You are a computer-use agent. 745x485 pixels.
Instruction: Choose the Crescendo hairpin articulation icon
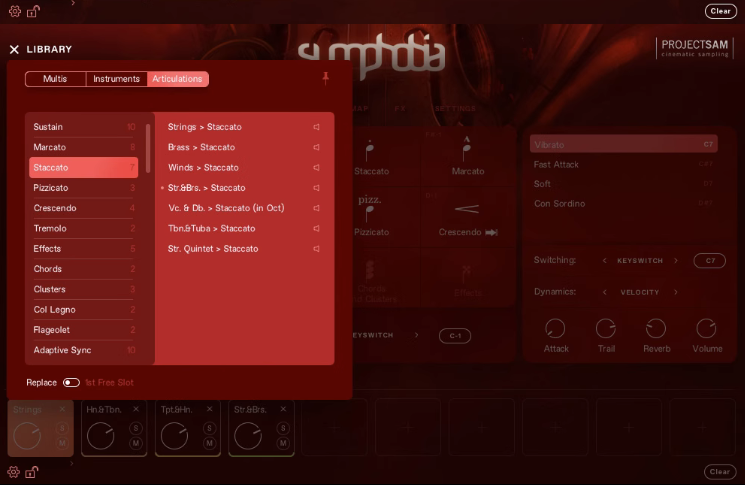tap(467, 209)
